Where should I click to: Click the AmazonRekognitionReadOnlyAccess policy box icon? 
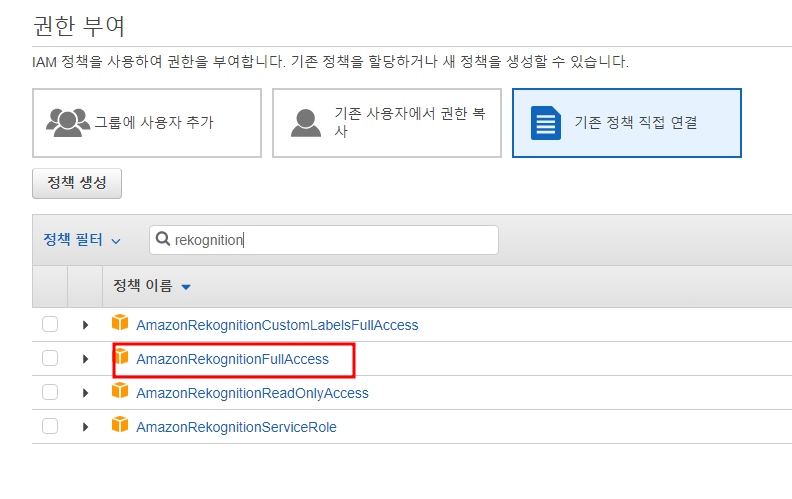[120, 390]
